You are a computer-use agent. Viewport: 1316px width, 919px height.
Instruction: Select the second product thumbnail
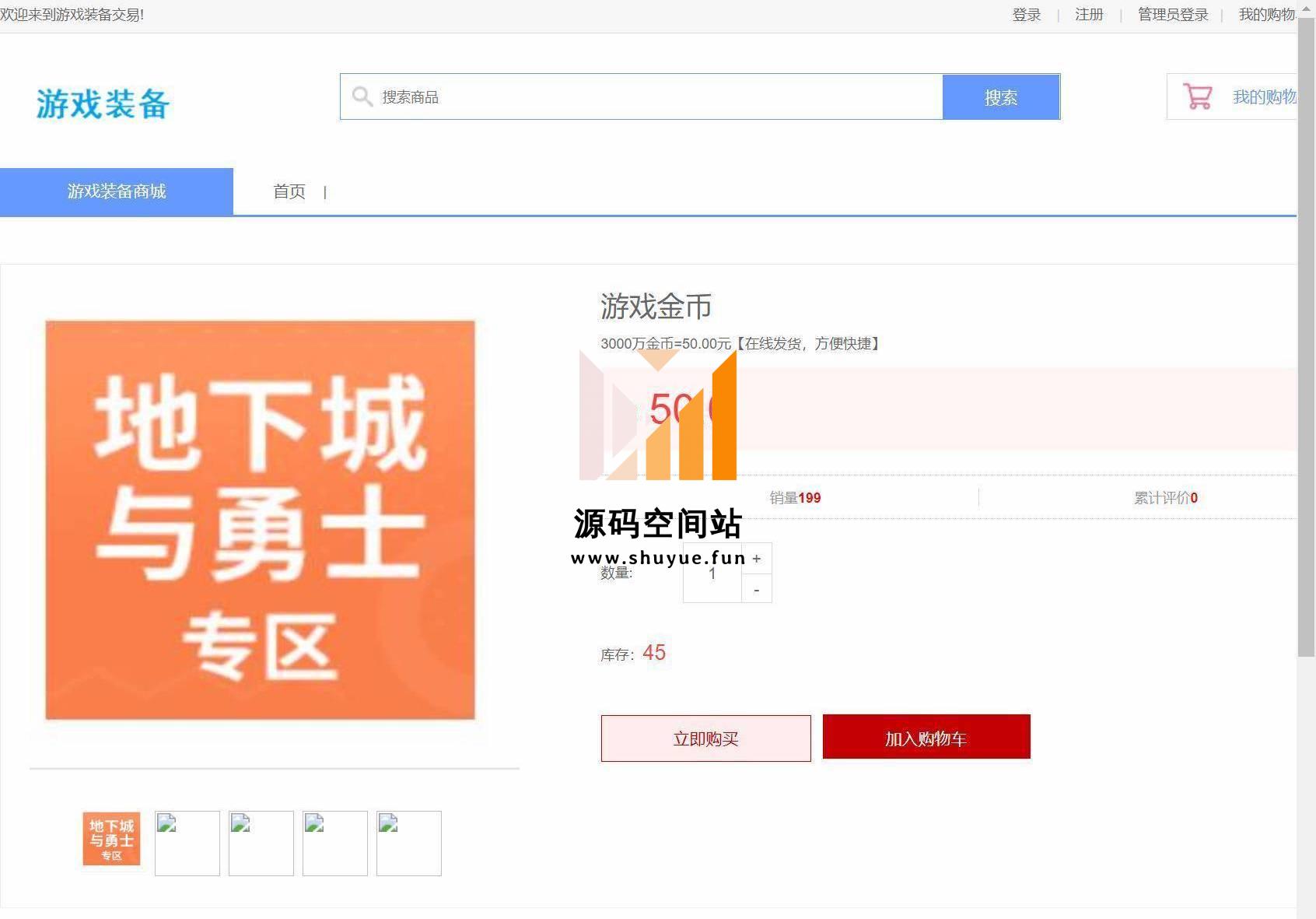point(187,844)
